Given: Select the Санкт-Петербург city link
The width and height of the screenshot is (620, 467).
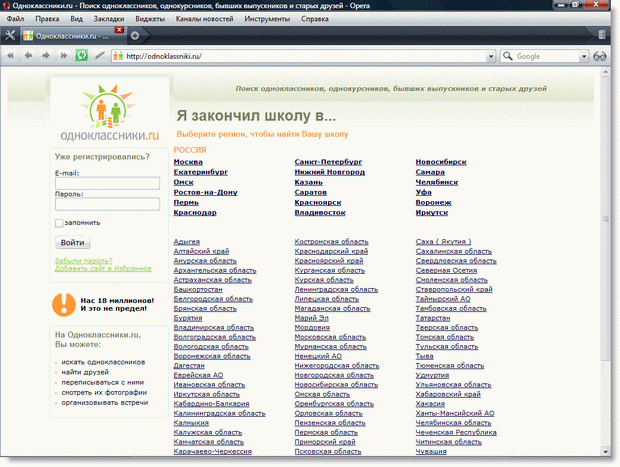Looking at the screenshot, I should pyautogui.click(x=328, y=162).
